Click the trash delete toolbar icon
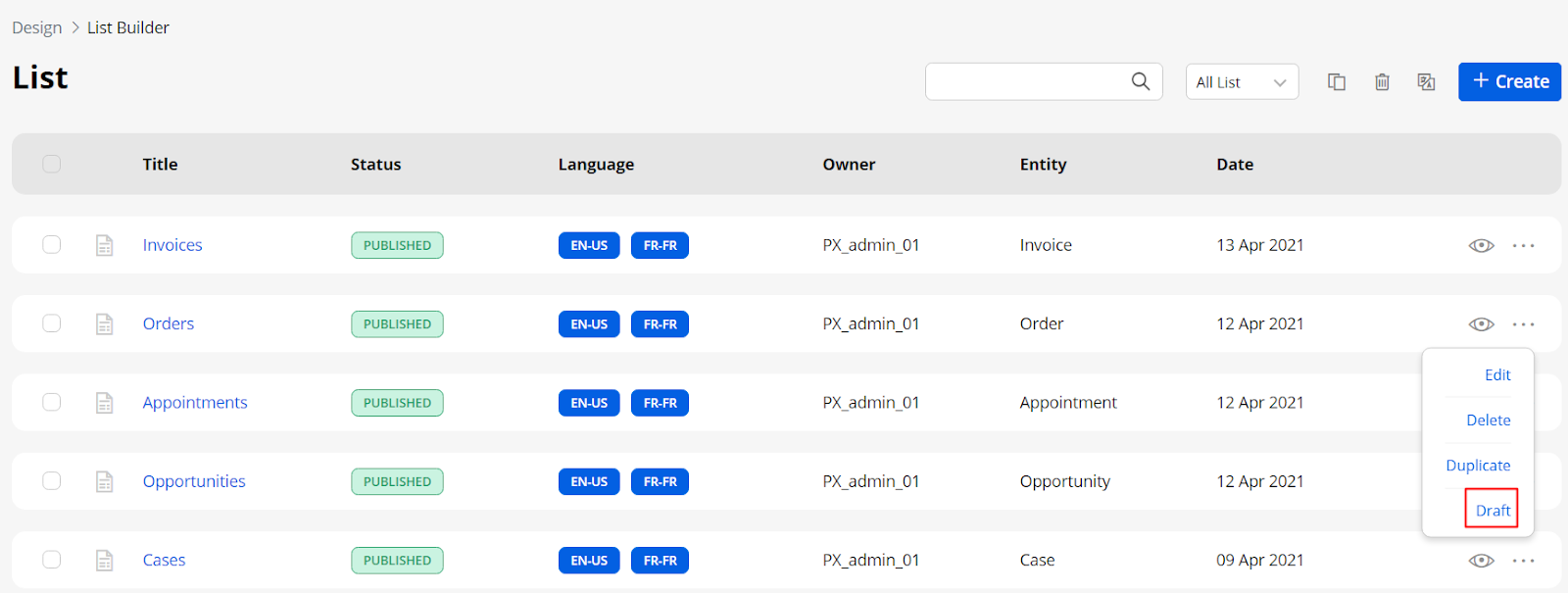1568x593 pixels. (x=1382, y=82)
